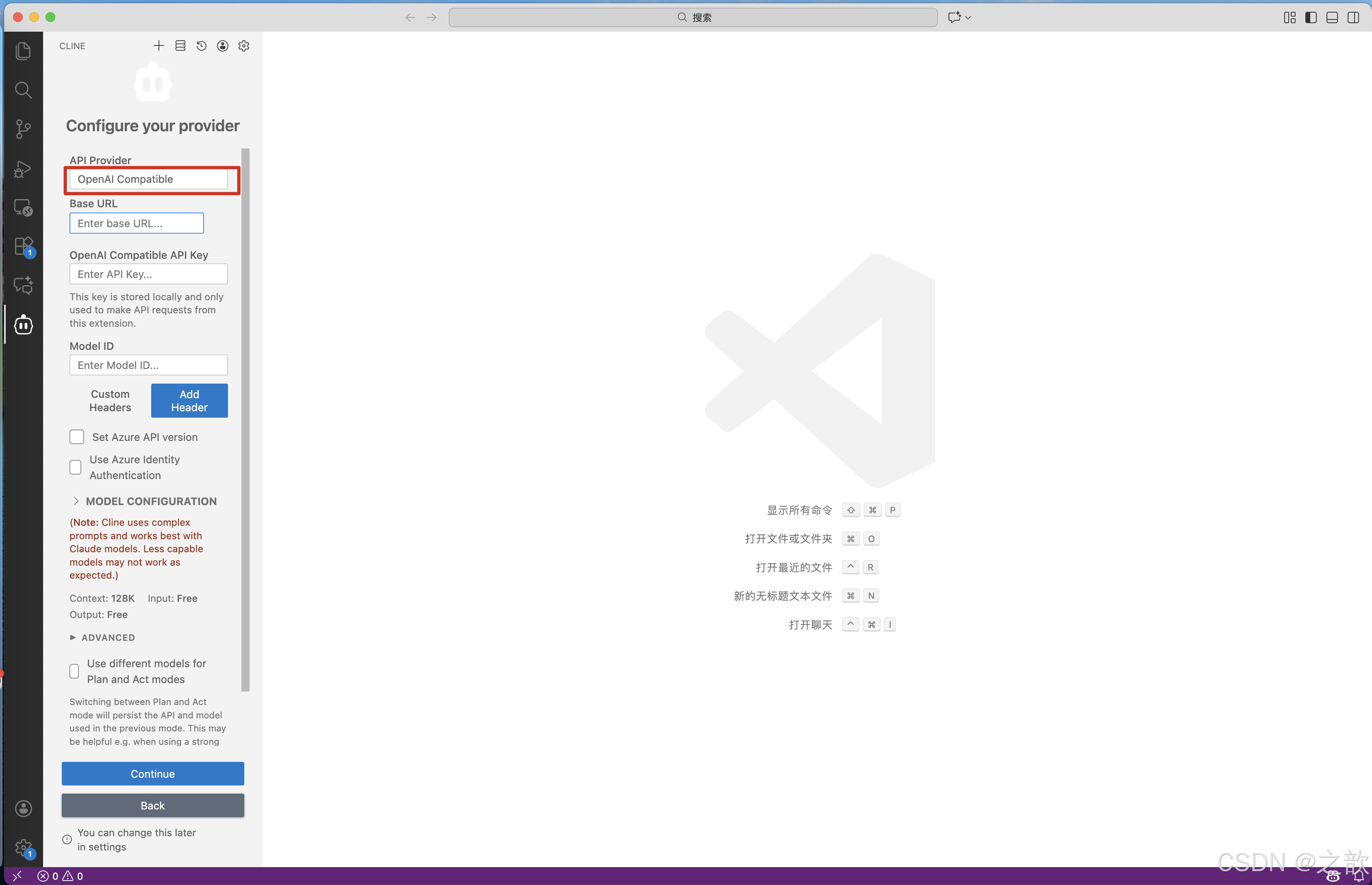Image resolution: width=1372 pixels, height=885 pixels.
Task: Click the Cline panel vertical scrollbar
Action: click(x=245, y=419)
